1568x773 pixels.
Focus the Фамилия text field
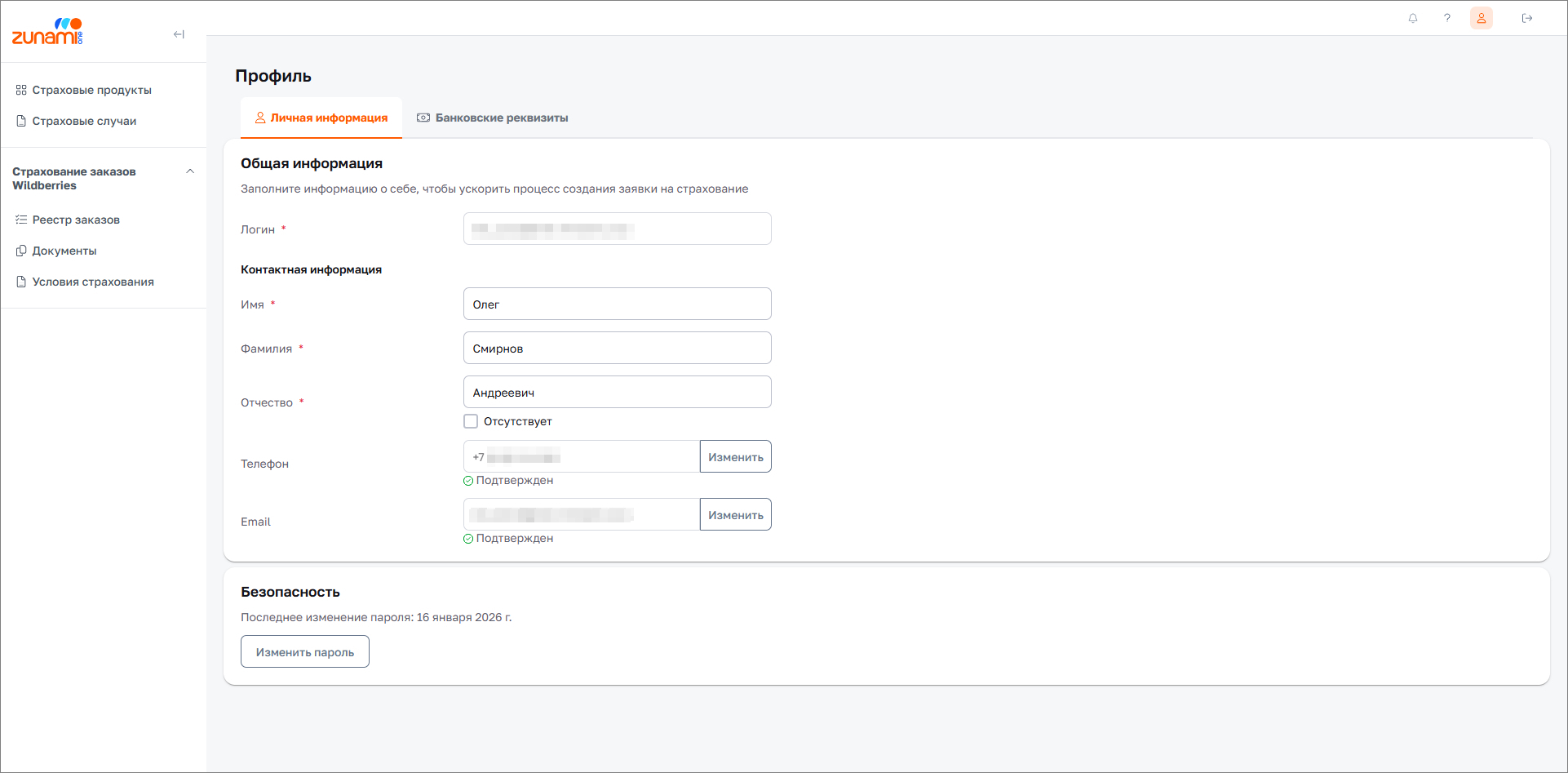coord(617,348)
